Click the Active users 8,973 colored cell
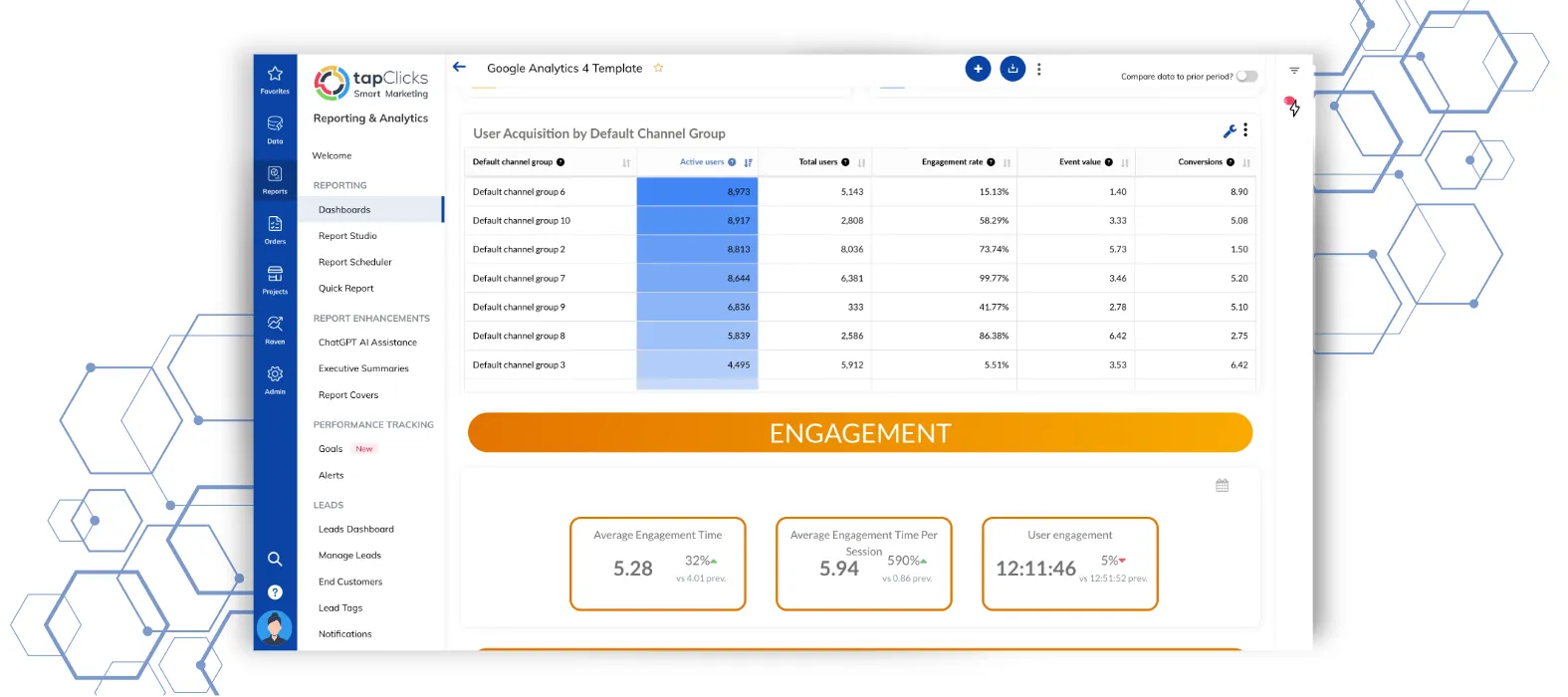This screenshot has height=697, width=1568. (697, 192)
